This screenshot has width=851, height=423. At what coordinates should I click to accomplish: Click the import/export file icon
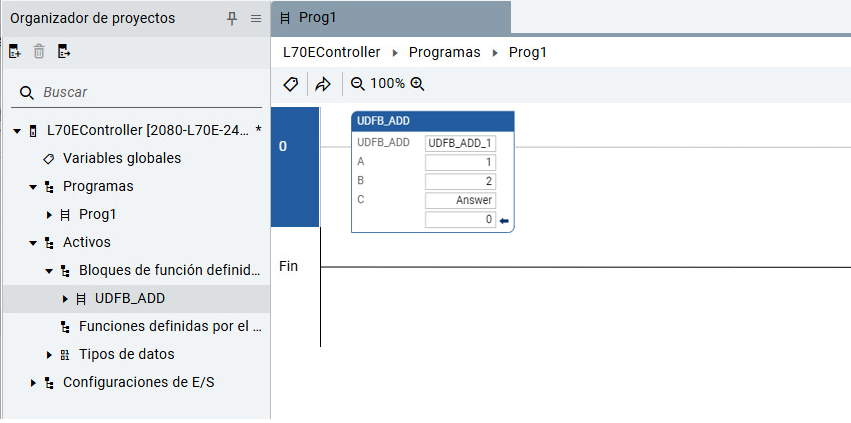coord(64,52)
